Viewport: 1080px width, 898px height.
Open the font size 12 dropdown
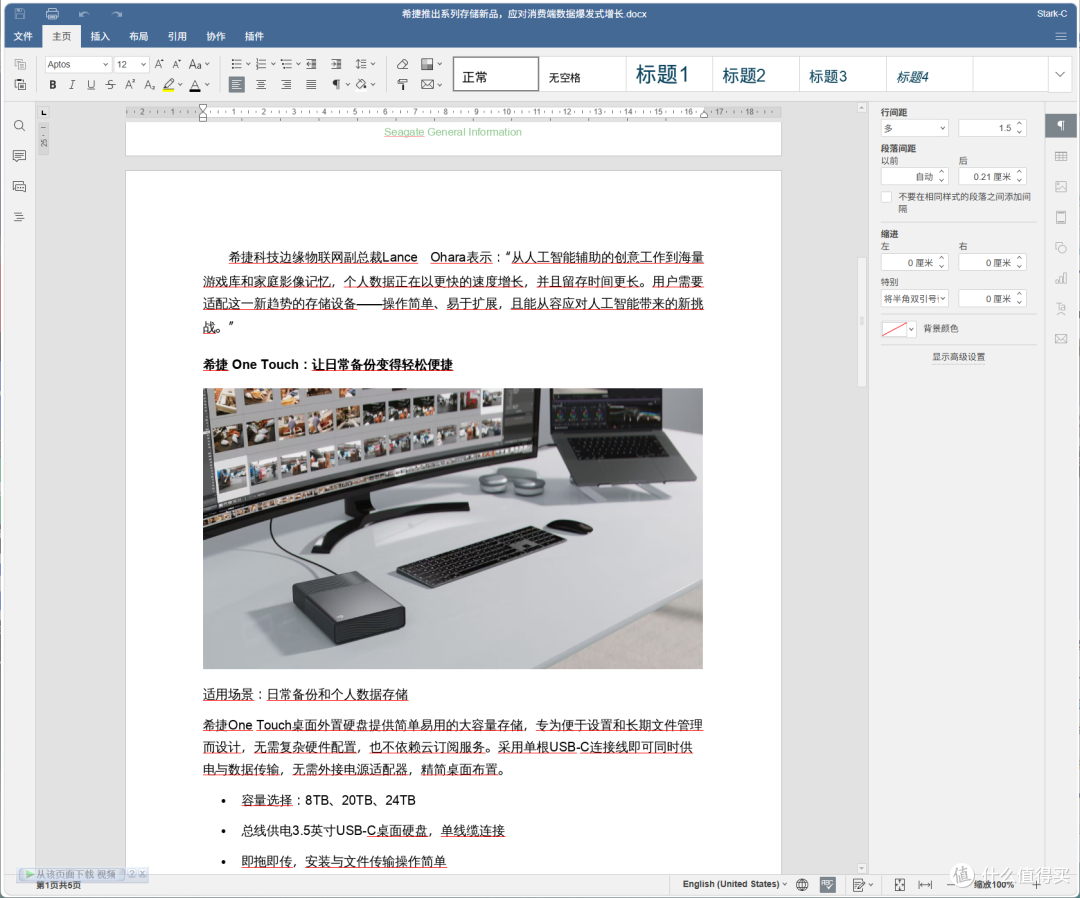(143, 64)
